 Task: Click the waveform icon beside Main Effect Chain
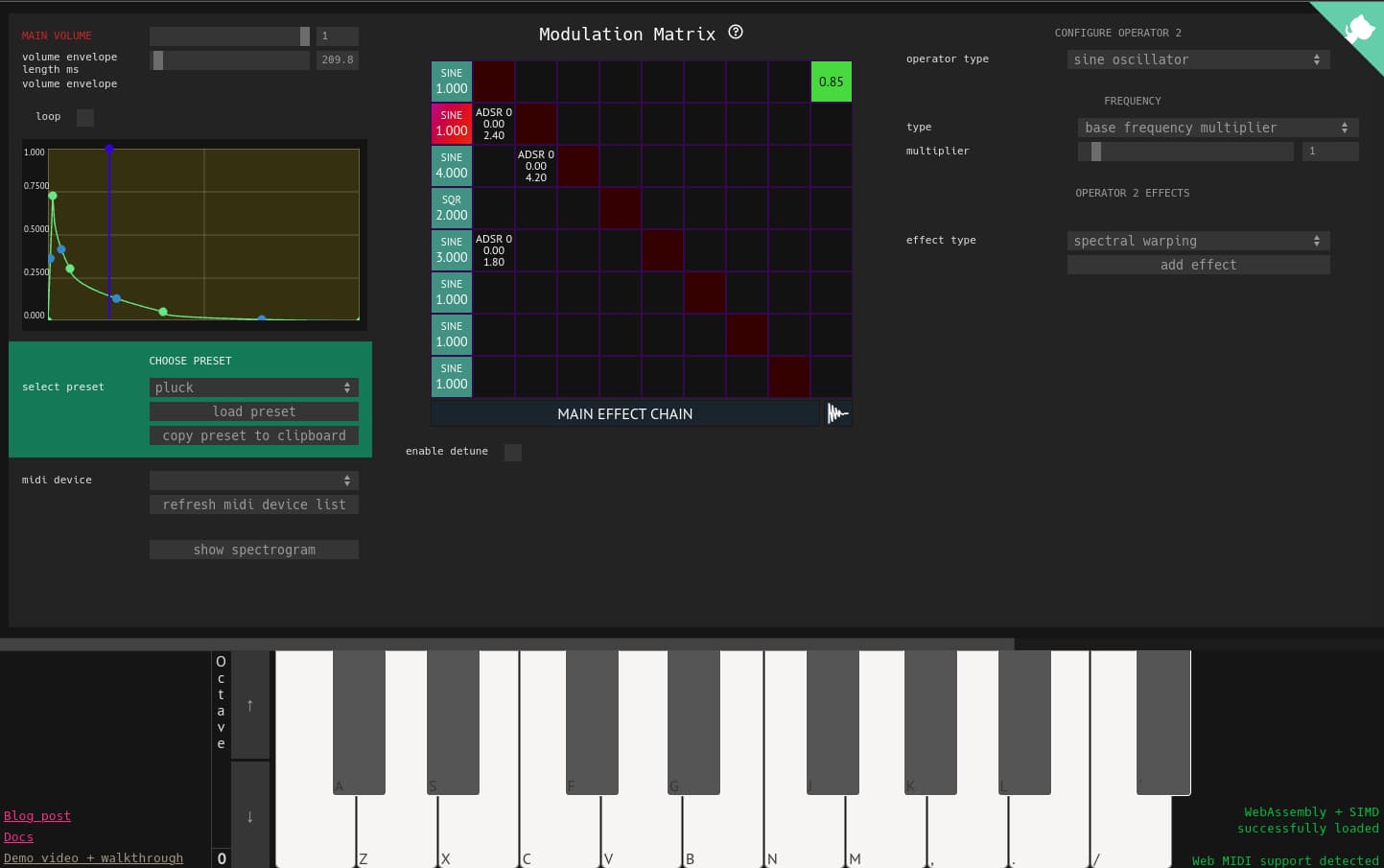pos(837,413)
